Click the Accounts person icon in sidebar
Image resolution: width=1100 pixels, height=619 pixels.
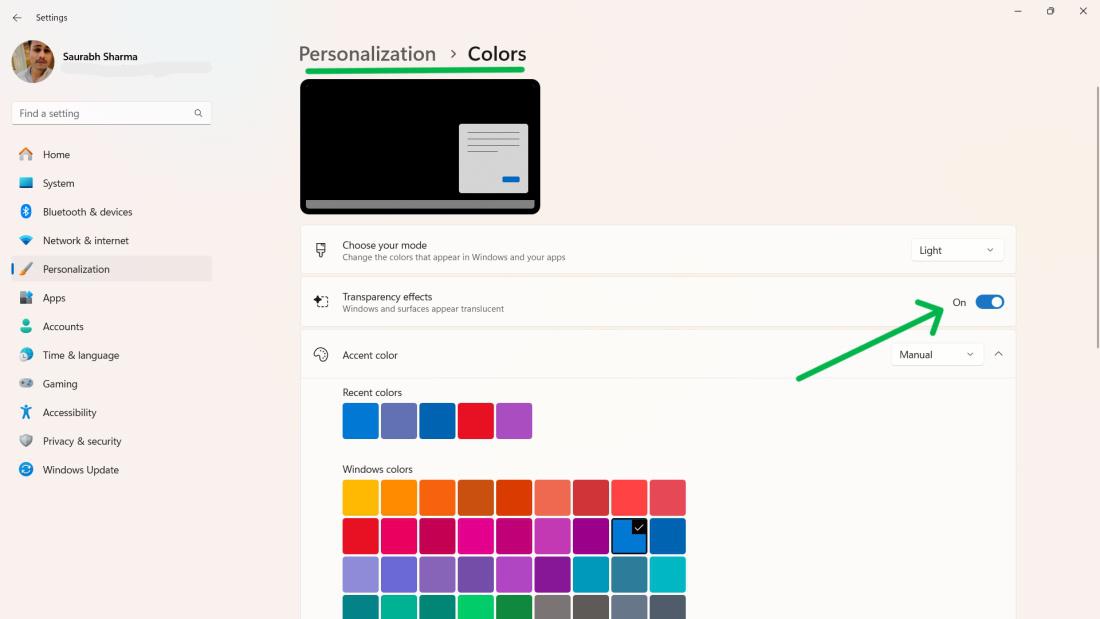point(26,326)
